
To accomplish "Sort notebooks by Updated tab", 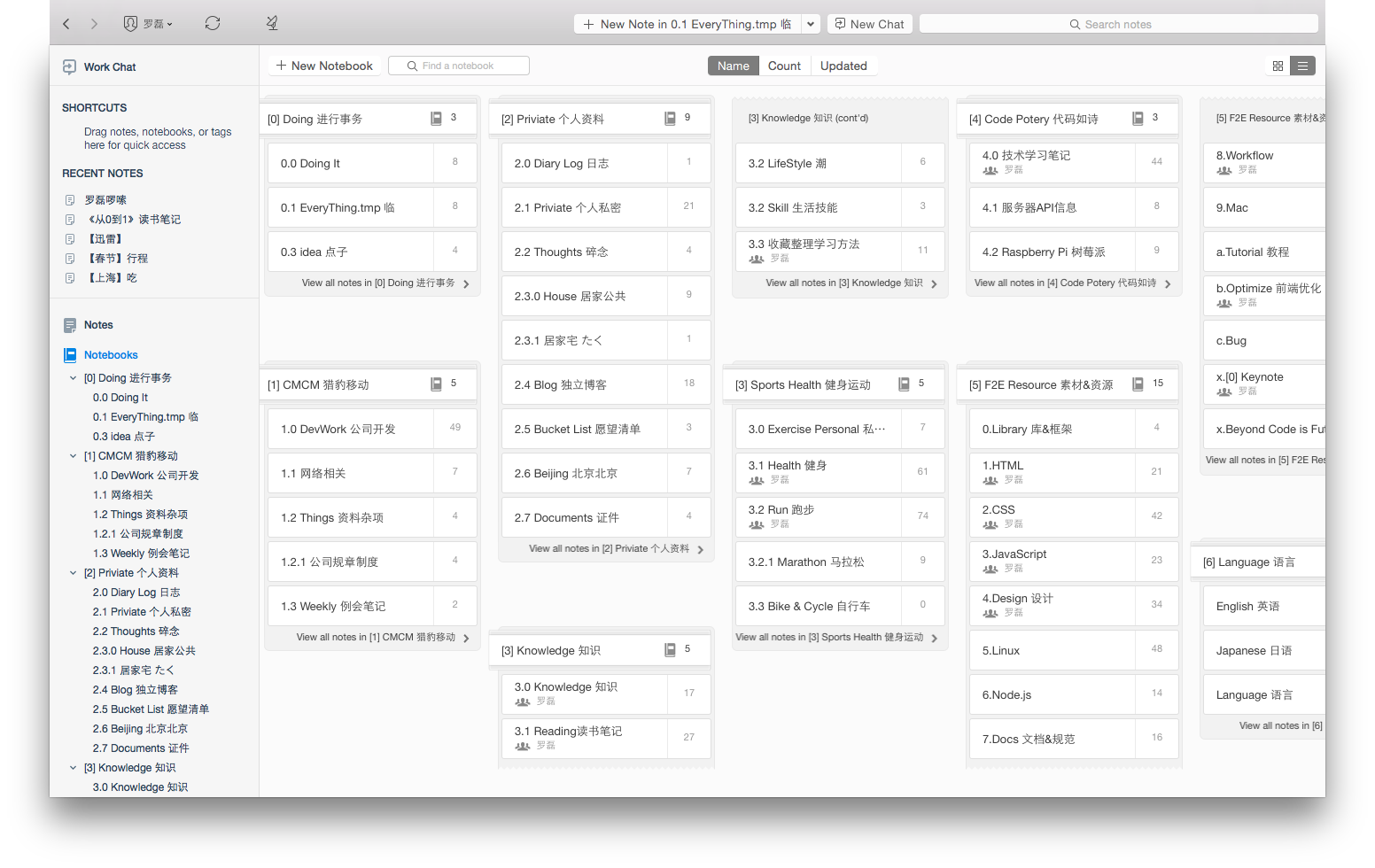I will 843,66.
